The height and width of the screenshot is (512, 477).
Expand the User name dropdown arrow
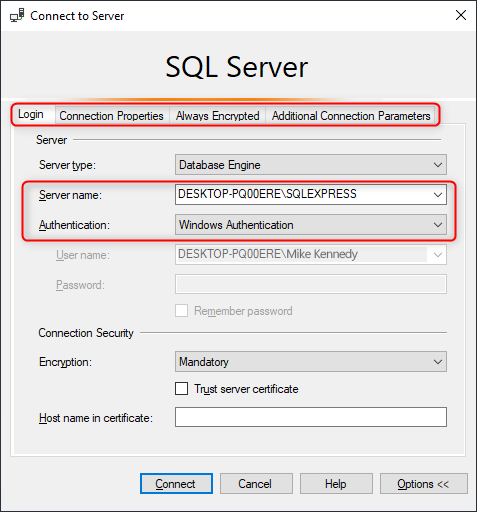[438, 255]
